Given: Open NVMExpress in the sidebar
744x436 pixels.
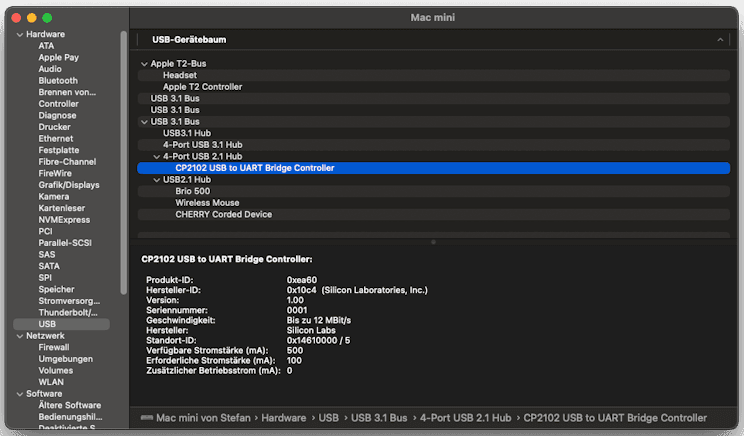Looking at the screenshot, I should coord(64,220).
